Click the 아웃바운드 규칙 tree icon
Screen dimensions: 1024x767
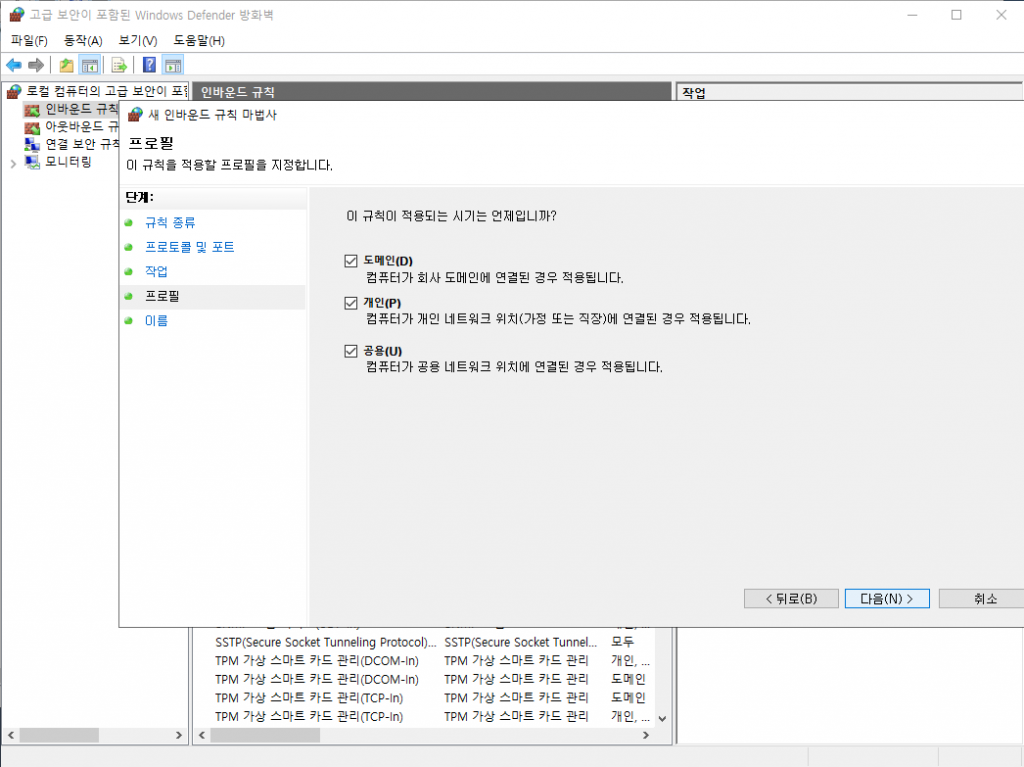[x=32, y=127]
